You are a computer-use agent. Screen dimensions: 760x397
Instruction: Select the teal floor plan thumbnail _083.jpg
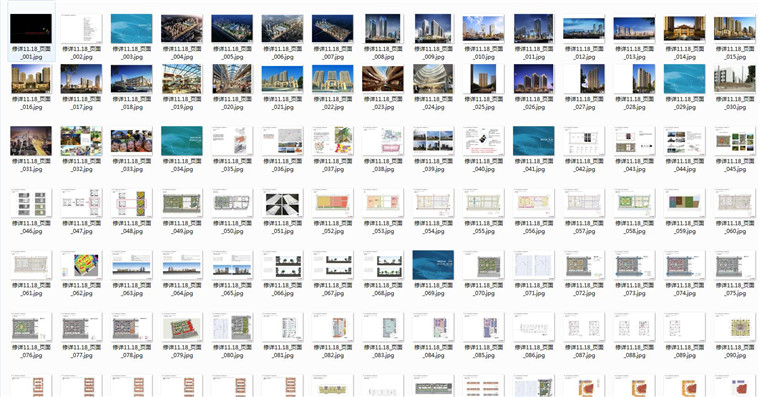click(383, 327)
